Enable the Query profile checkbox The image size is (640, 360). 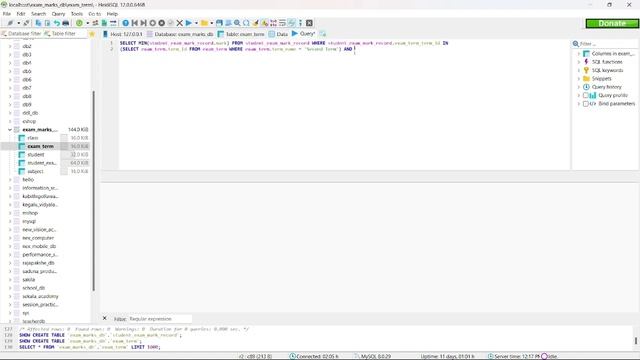586,95
